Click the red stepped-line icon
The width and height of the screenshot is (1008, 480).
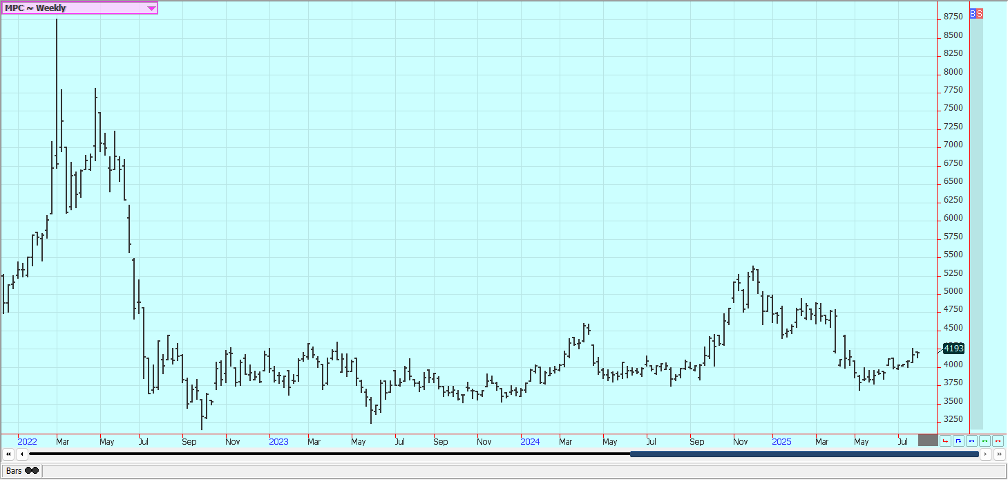point(945,441)
